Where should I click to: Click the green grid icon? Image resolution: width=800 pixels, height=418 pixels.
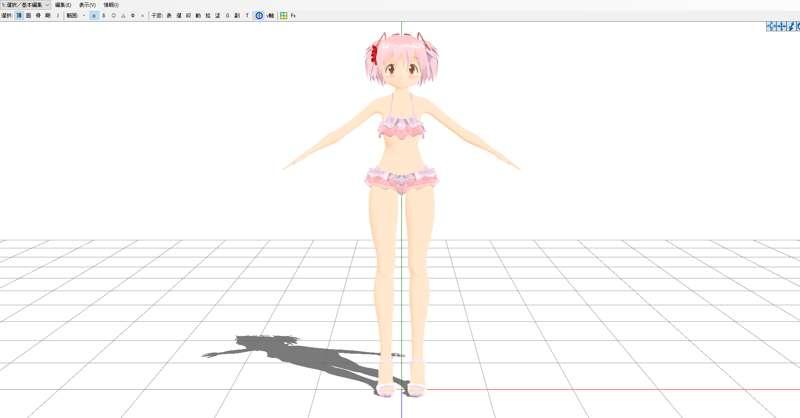coord(284,15)
